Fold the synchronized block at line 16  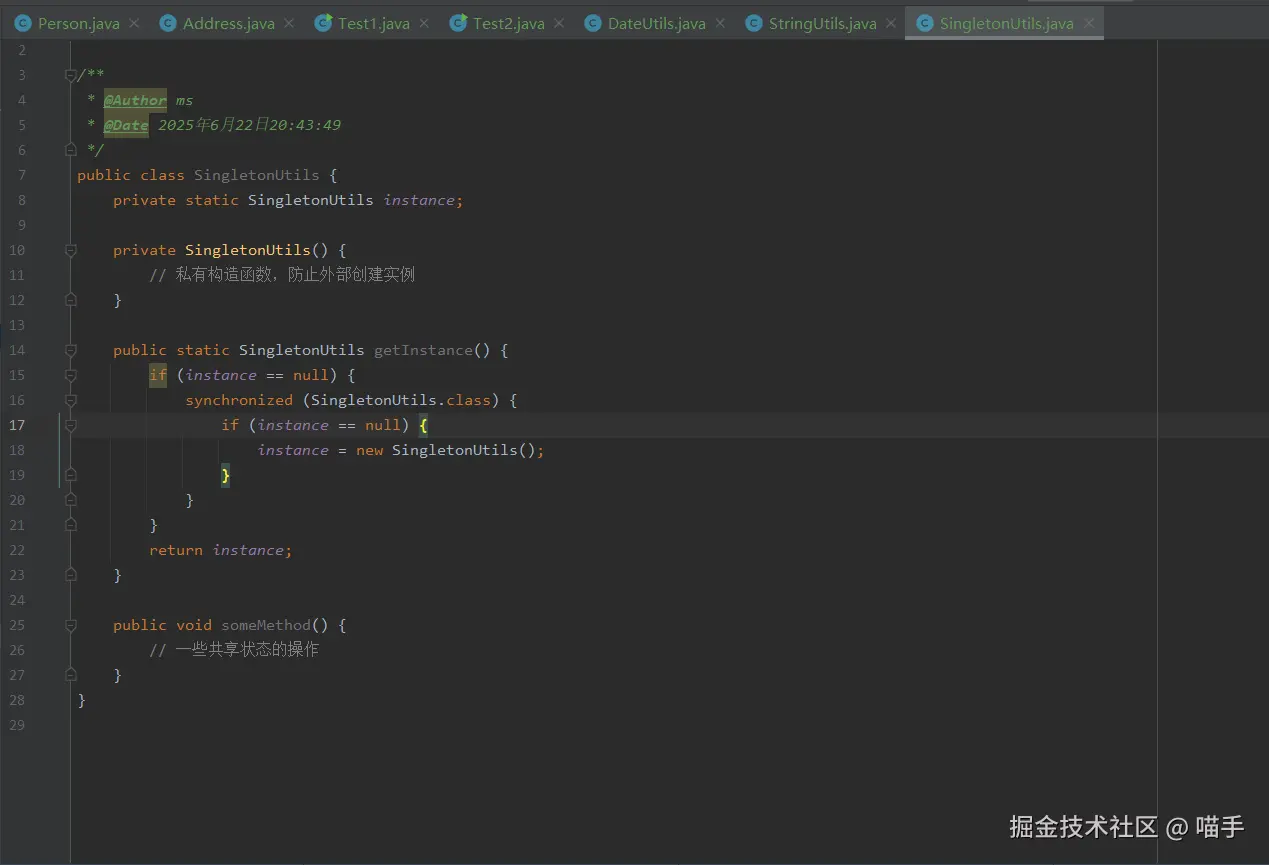(71, 400)
